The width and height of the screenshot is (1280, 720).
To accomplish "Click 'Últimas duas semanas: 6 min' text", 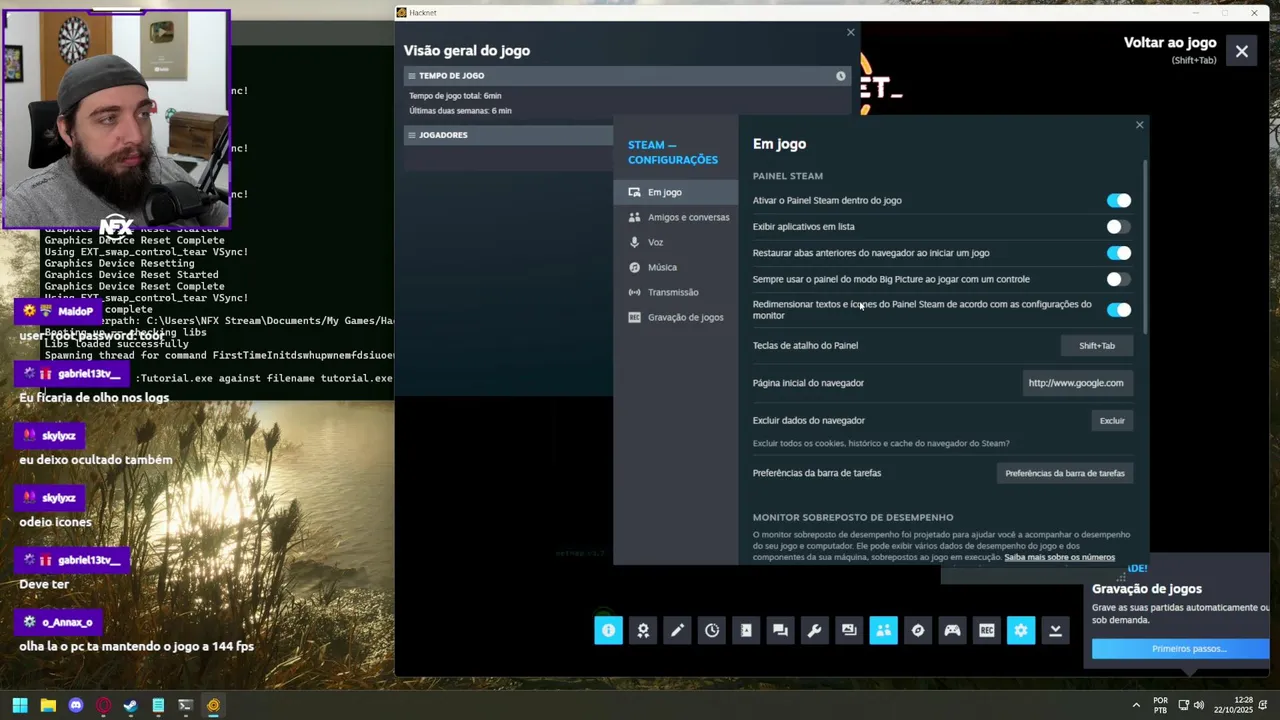I will (460, 111).
